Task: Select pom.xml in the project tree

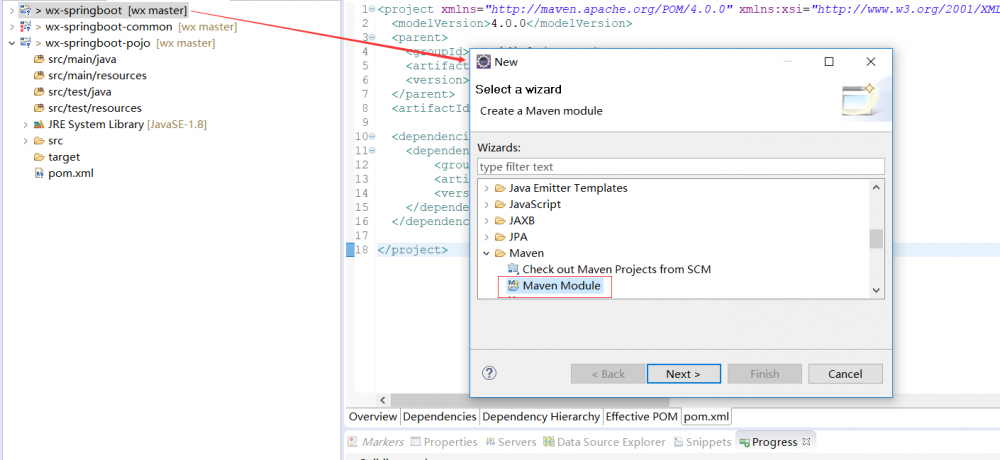Action: tap(71, 174)
